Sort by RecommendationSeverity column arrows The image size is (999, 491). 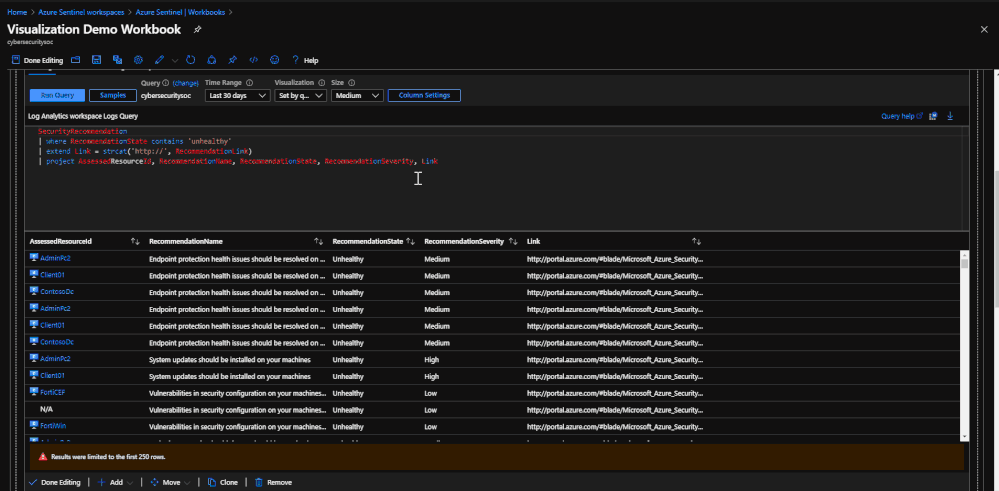[x=512, y=242]
